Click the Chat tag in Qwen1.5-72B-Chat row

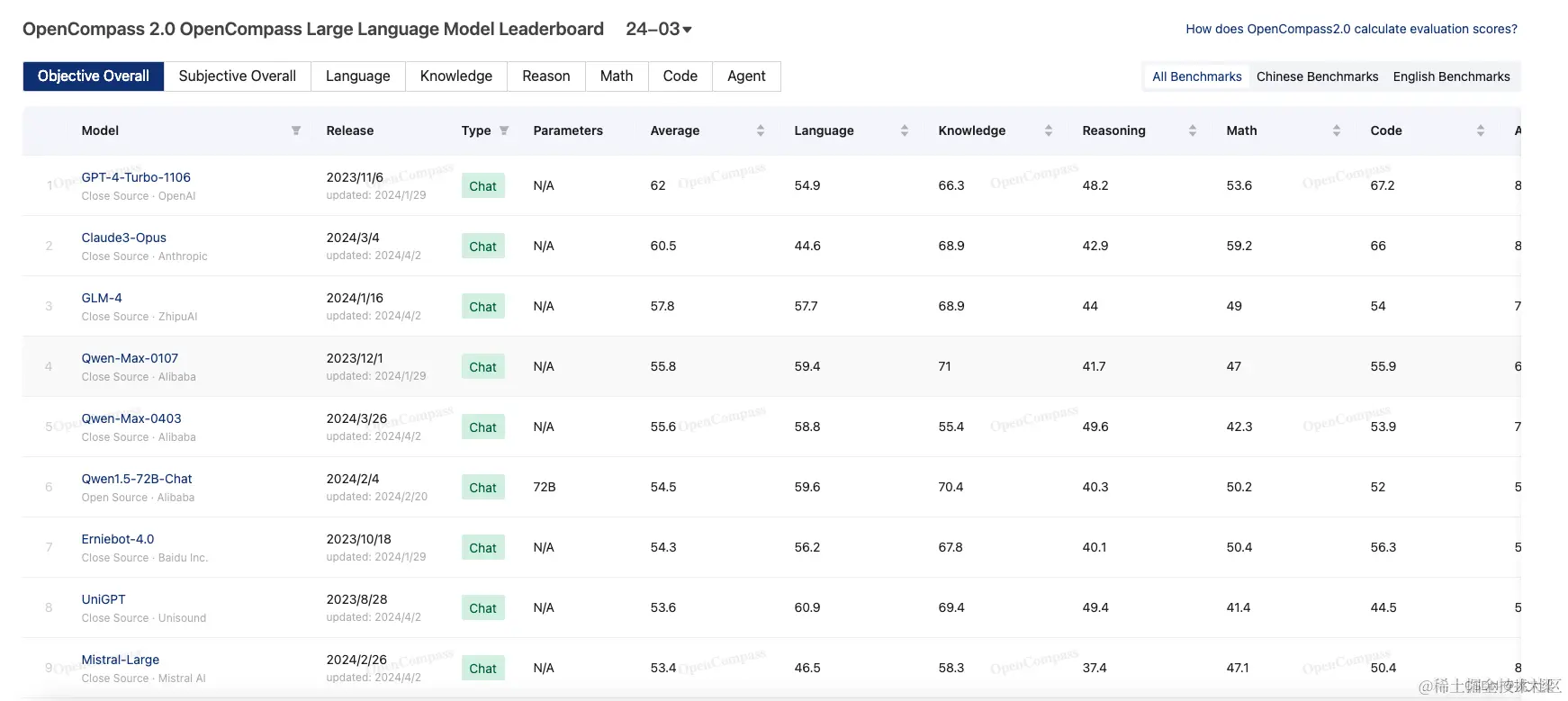483,488
